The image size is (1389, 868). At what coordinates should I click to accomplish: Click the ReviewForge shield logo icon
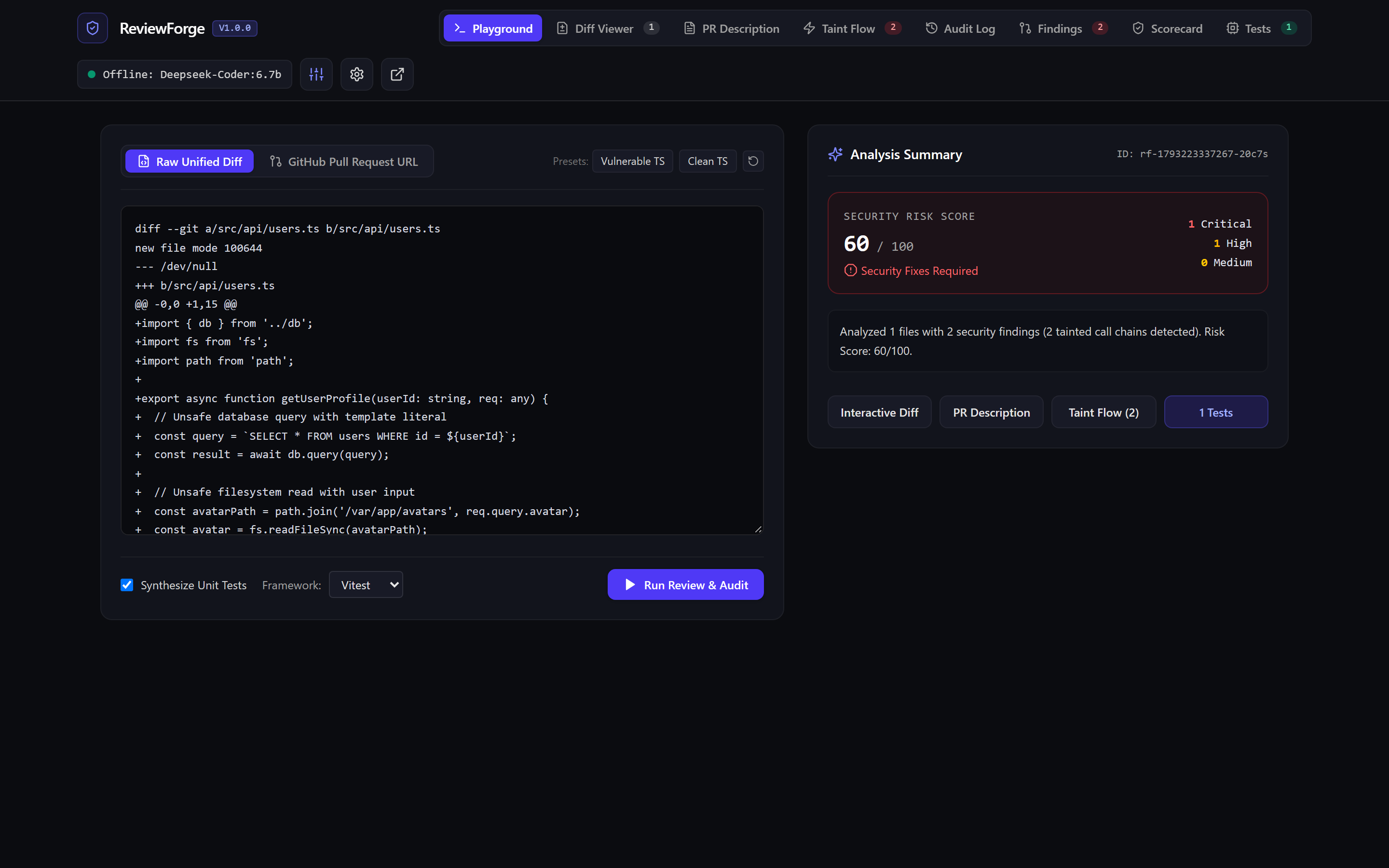pyautogui.click(x=93, y=28)
